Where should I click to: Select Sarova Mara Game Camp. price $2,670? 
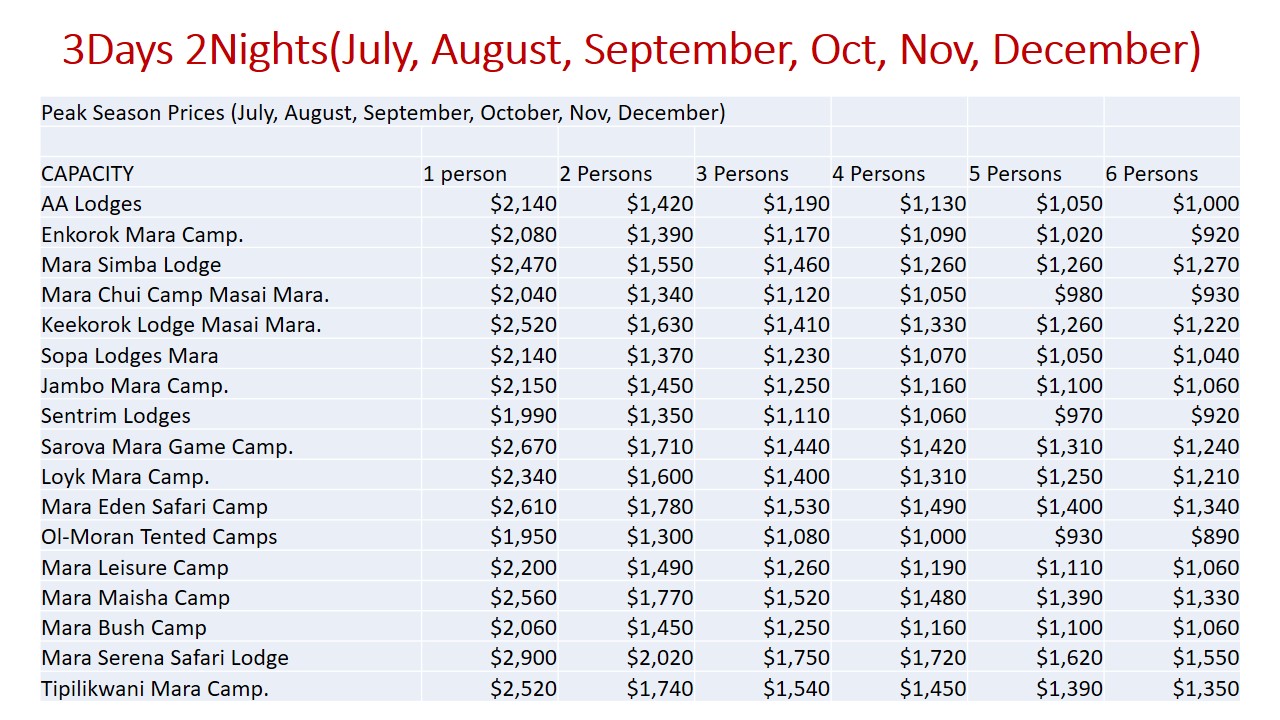[x=523, y=446]
